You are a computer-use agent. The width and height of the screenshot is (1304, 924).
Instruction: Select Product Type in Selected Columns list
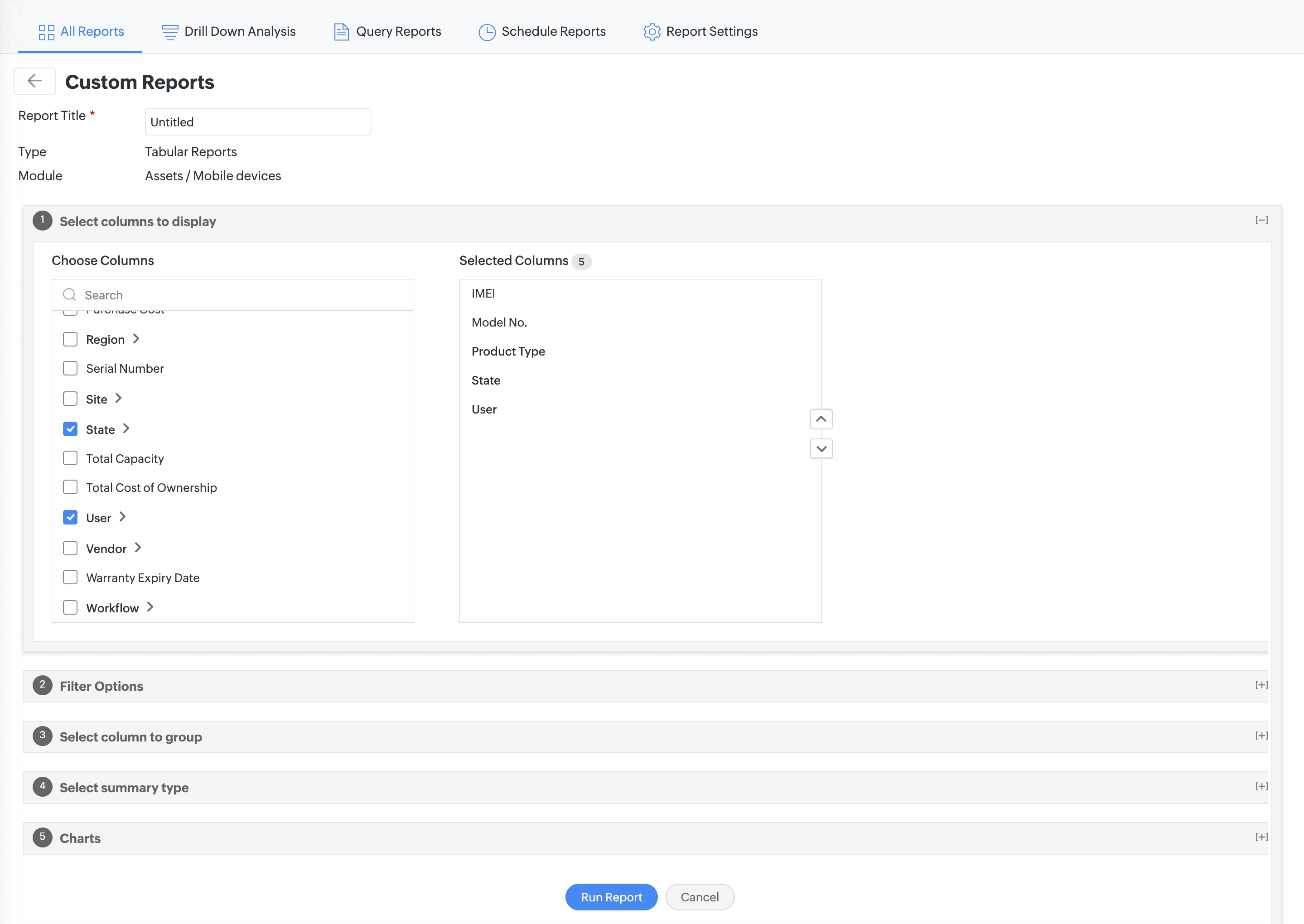click(x=508, y=351)
